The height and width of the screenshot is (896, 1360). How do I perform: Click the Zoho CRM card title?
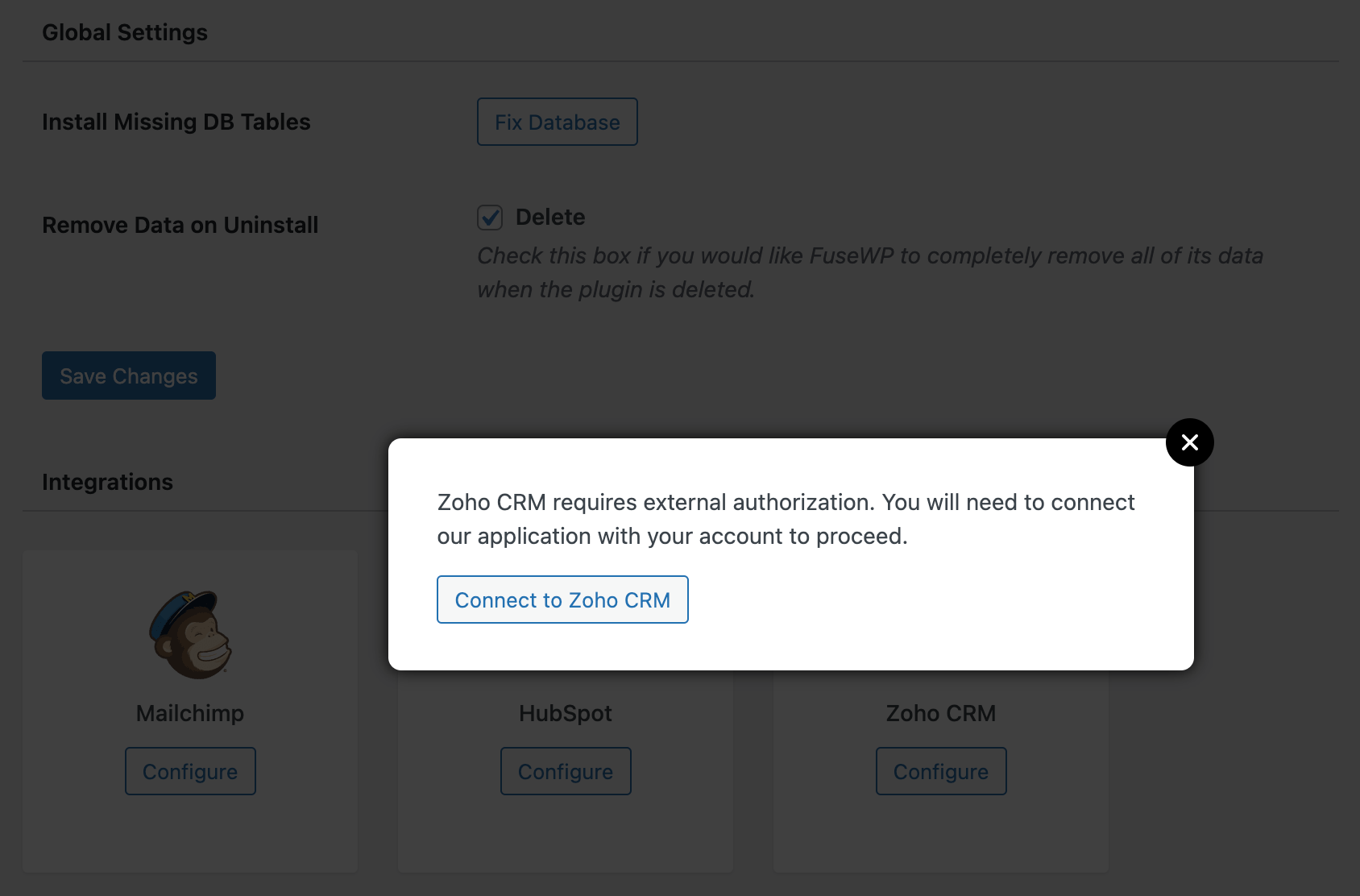point(940,713)
